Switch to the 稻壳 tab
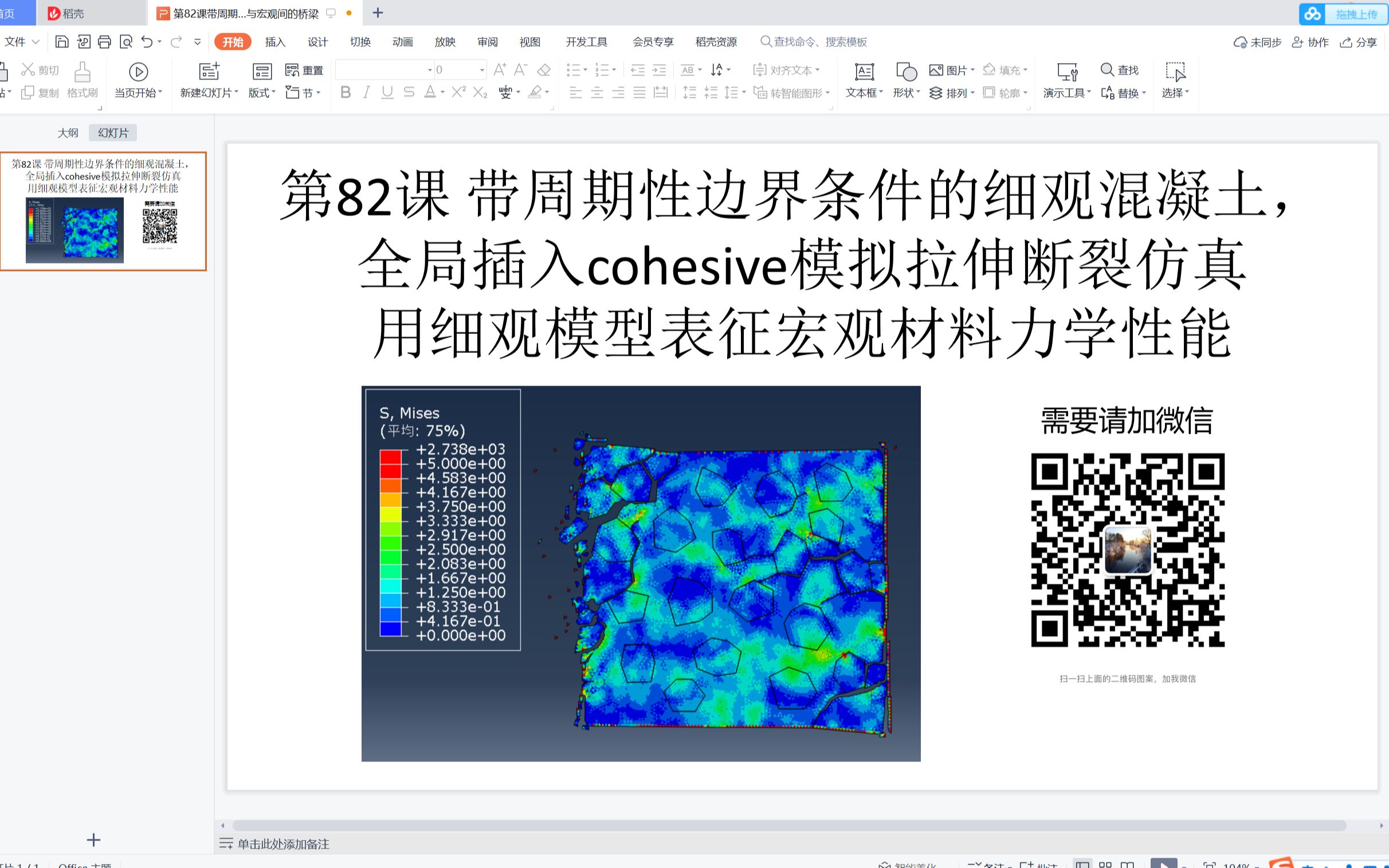 click(91, 13)
